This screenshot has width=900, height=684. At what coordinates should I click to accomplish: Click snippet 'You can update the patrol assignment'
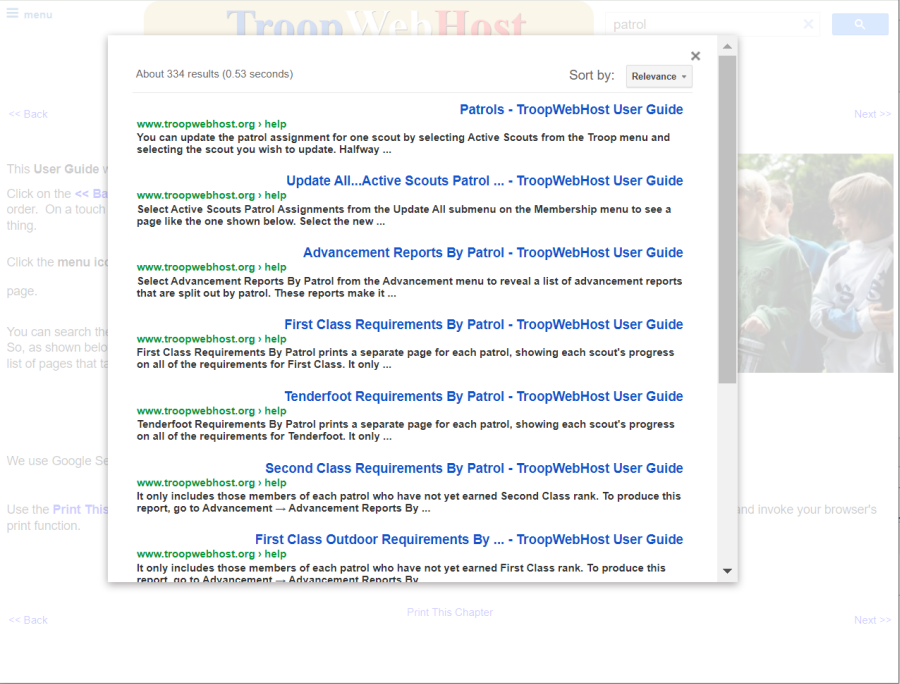point(403,143)
